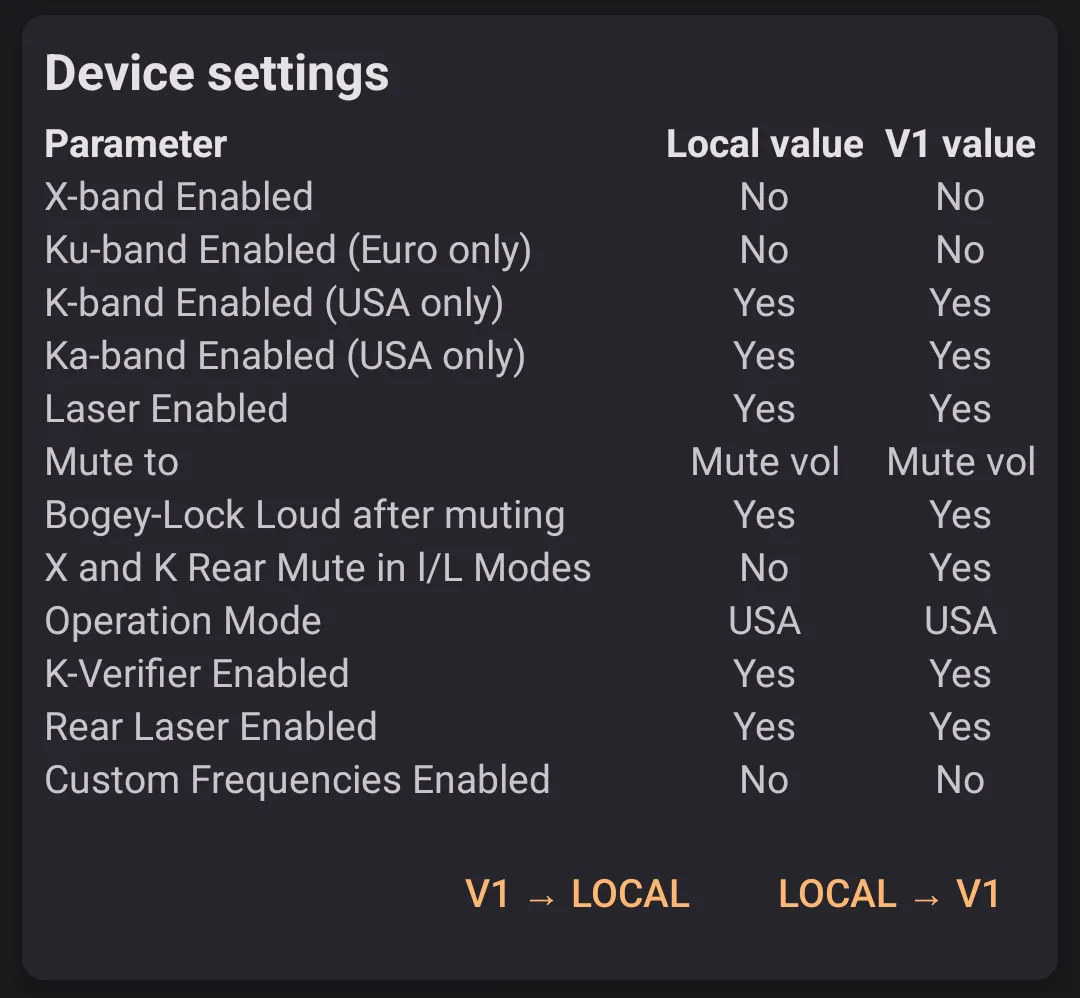This screenshot has height=998, width=1080.
Task: Select the Custom Frequencies Enabled label
Action: (x=297, y=780)
